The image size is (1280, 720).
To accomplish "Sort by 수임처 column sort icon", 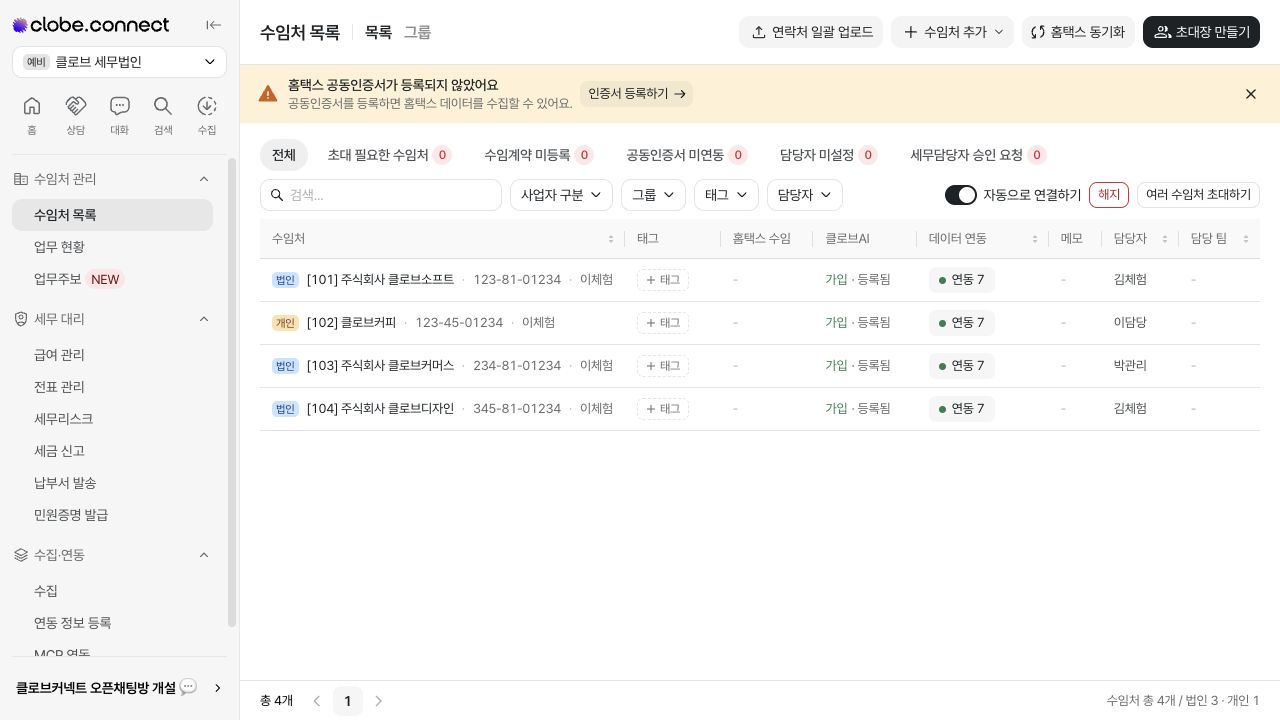I will (611, 239).
